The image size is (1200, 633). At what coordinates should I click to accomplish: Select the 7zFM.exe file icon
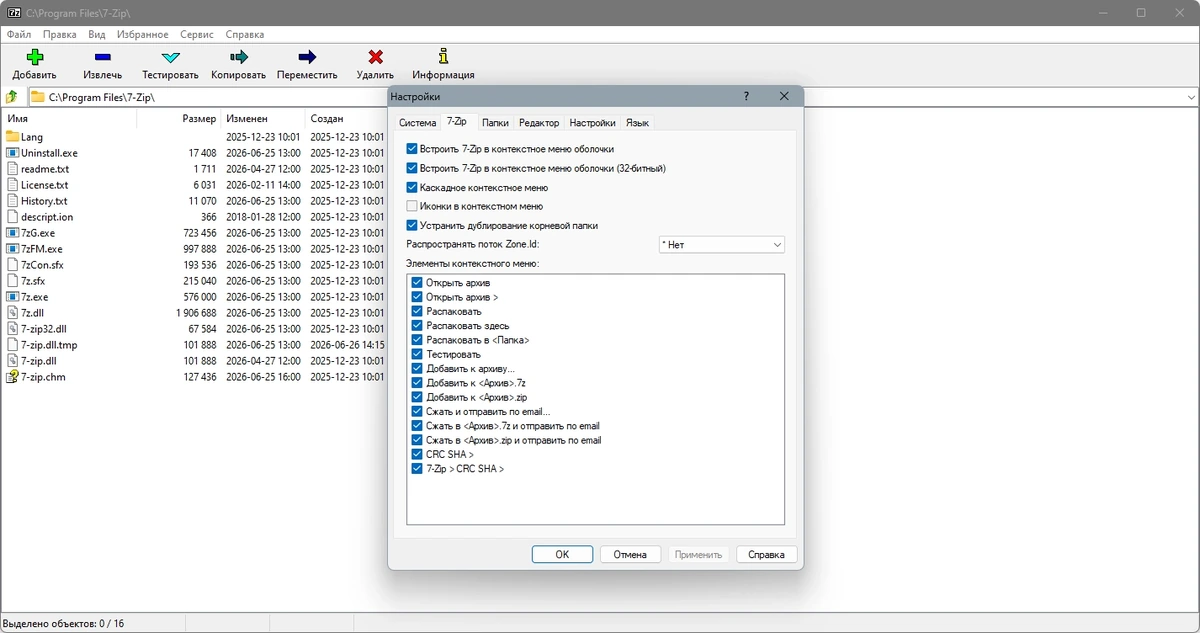tap(13, 249)
